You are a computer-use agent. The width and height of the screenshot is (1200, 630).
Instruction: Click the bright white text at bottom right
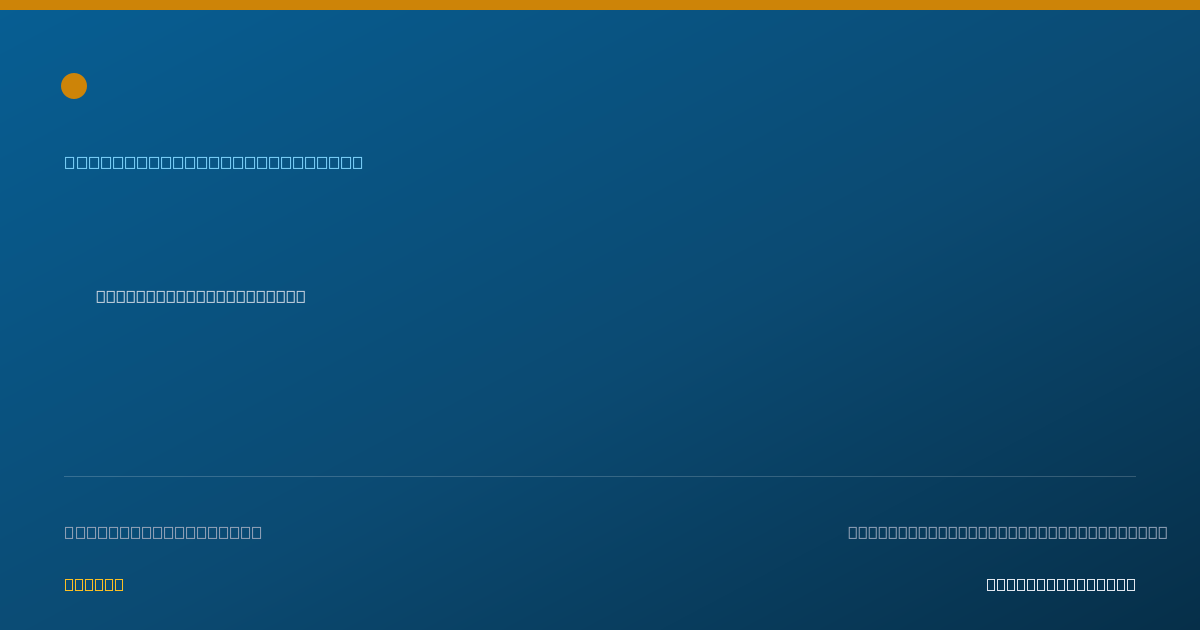tap(1061, 584)
